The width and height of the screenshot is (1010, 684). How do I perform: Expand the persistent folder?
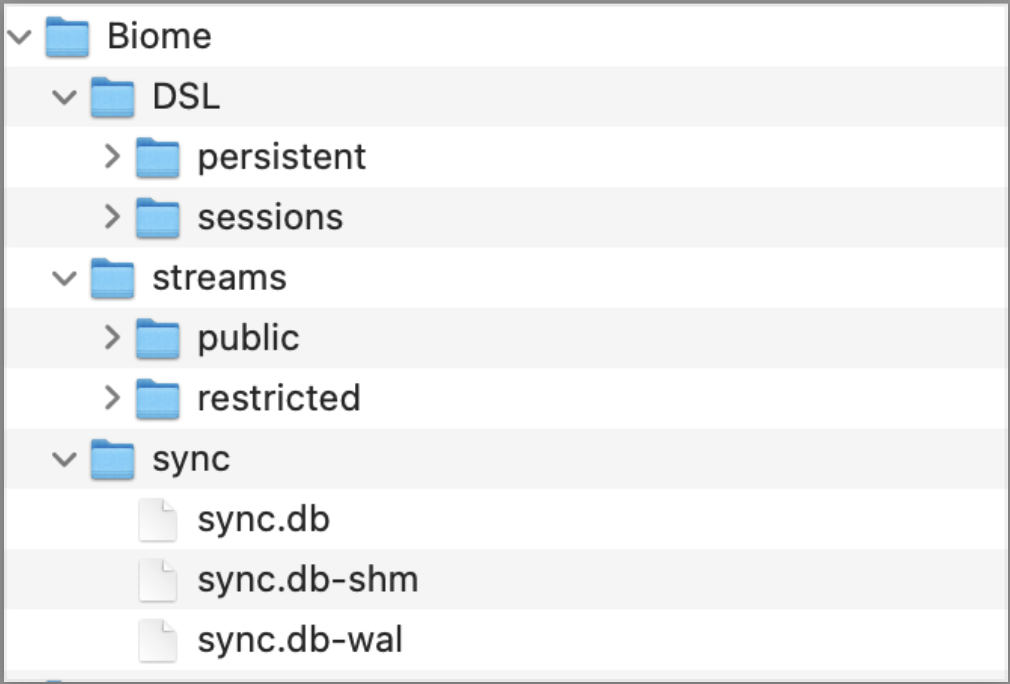coord(112,157)
